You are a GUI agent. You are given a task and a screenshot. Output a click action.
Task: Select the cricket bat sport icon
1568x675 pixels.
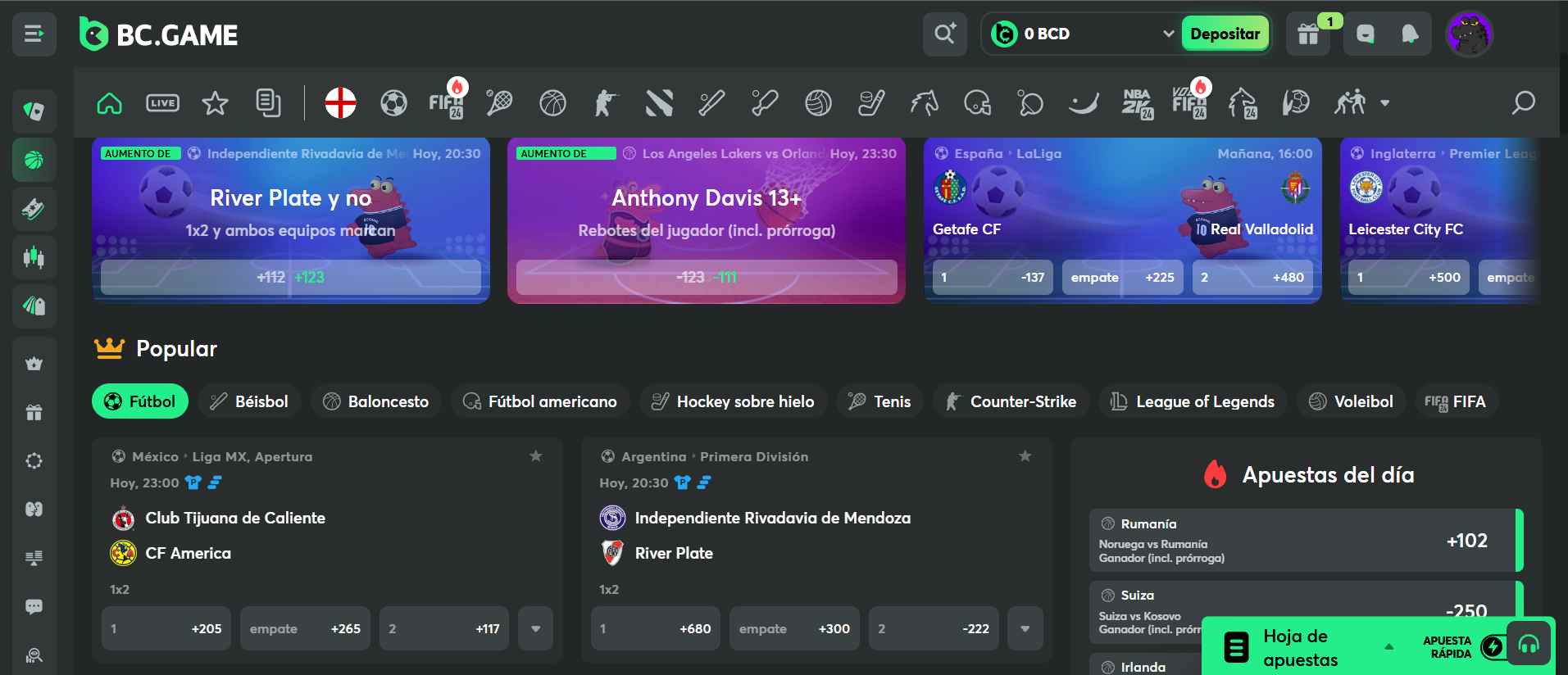[765, 103]
